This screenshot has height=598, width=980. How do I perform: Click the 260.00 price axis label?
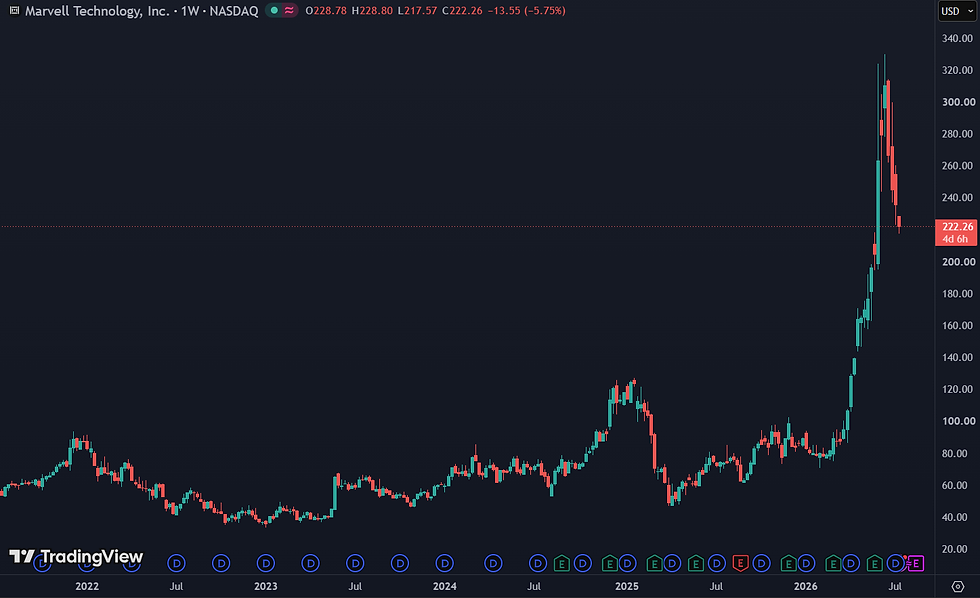point(957,166)
